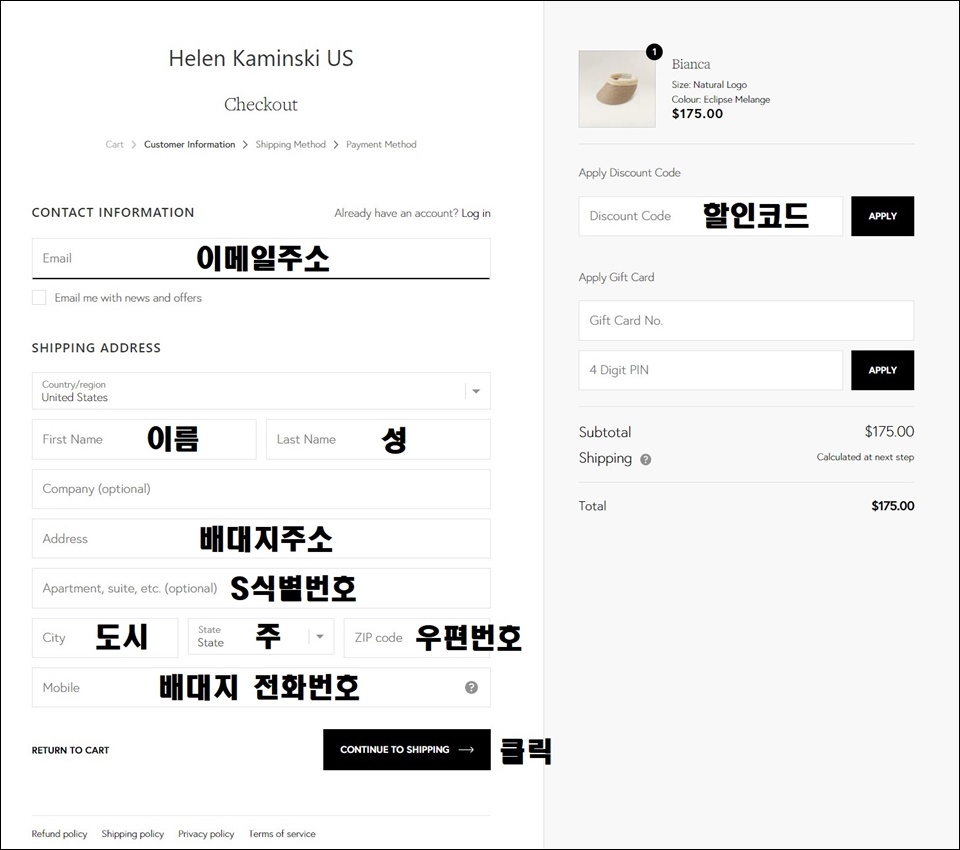Viewport: 960px width, 850px height.
Task: Expand the State dropdown
Action: coord(261,637)
